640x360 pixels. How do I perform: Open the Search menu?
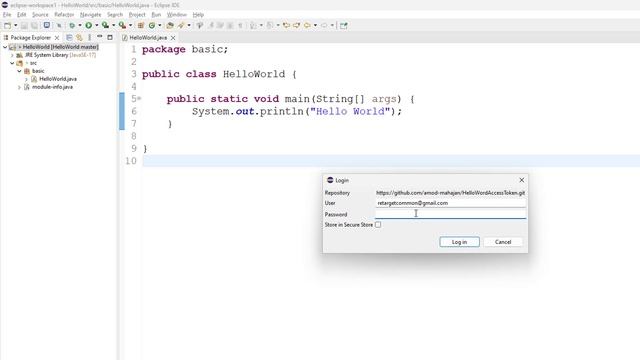click(x=115, y=15)
